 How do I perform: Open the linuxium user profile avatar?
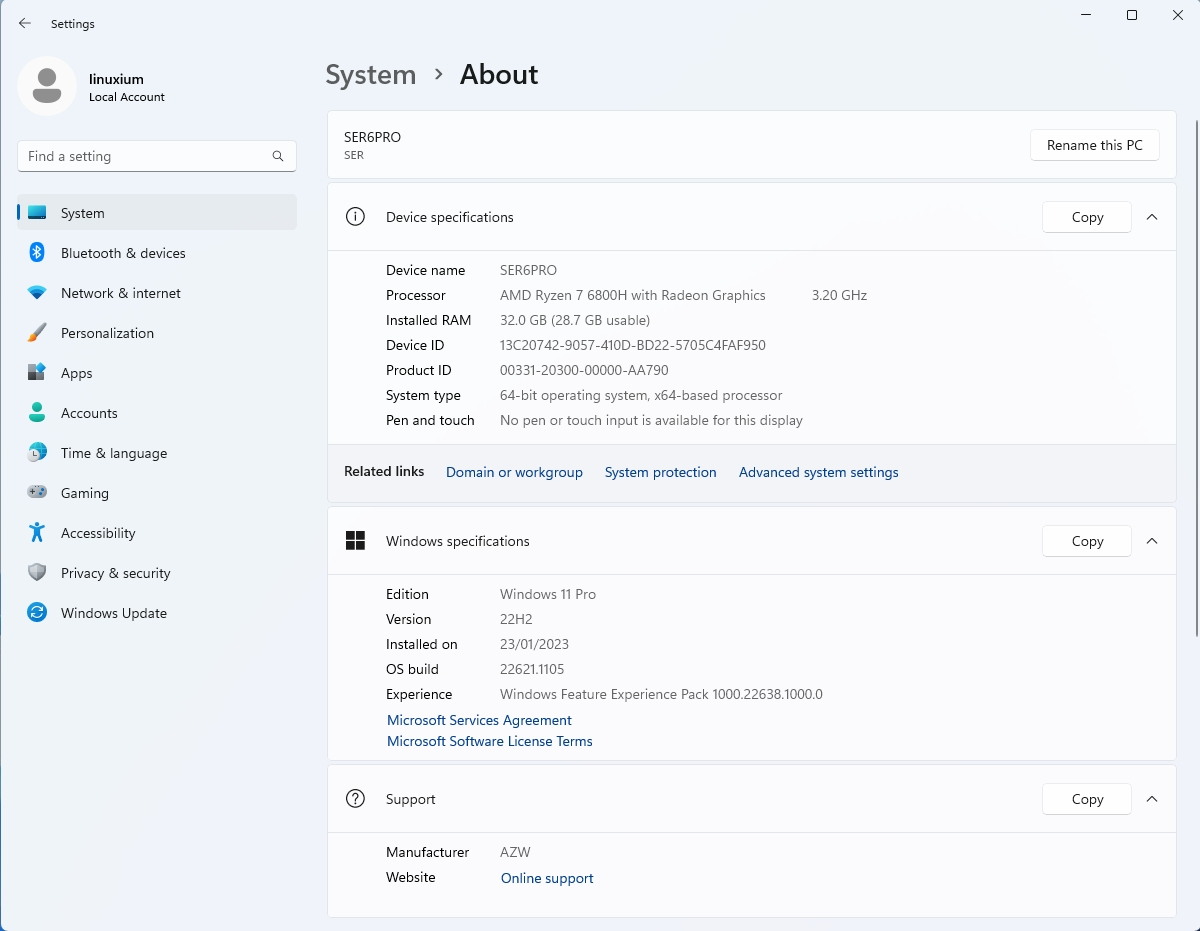pos(46,87)
